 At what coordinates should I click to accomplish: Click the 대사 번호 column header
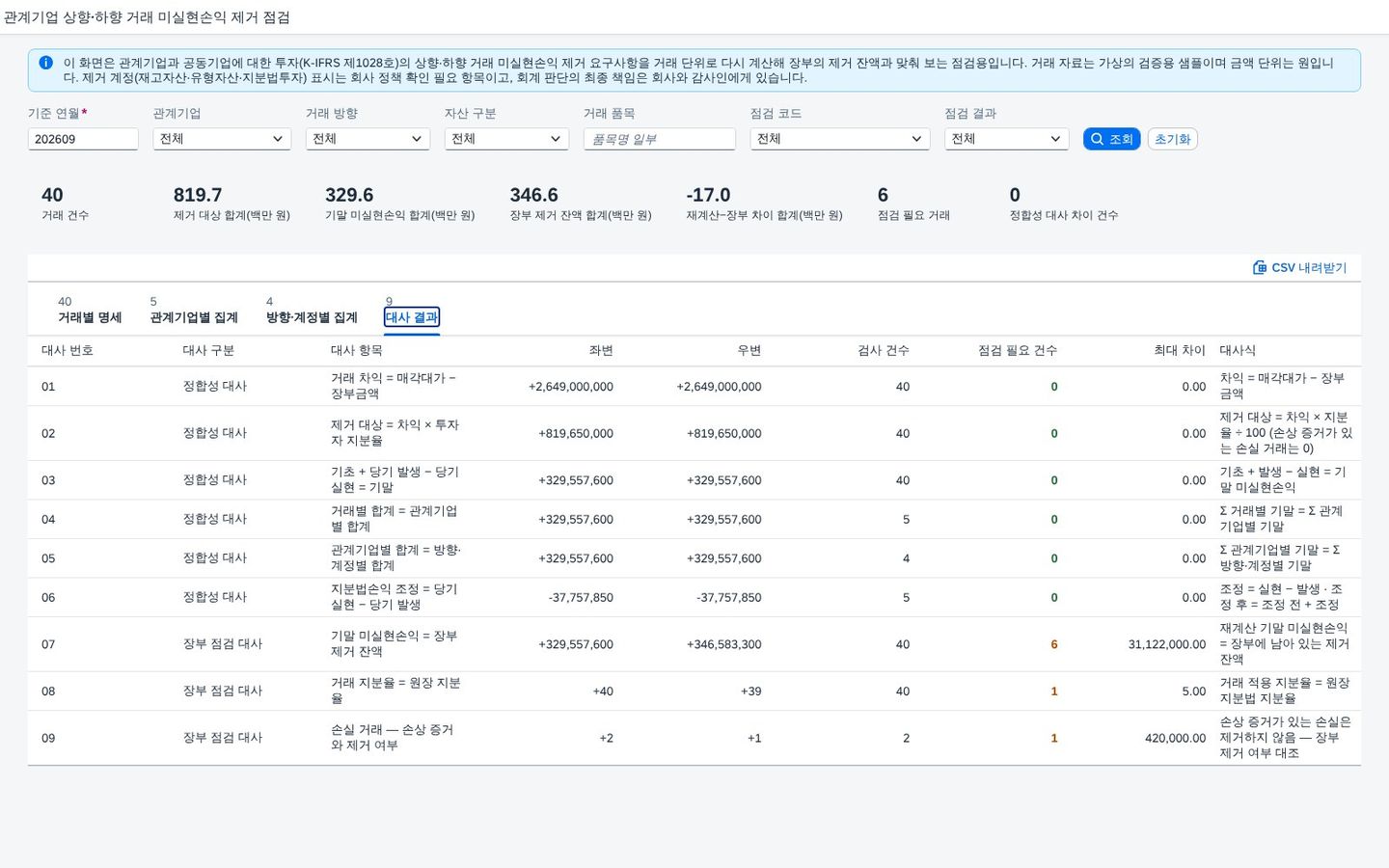click(68, 350)
